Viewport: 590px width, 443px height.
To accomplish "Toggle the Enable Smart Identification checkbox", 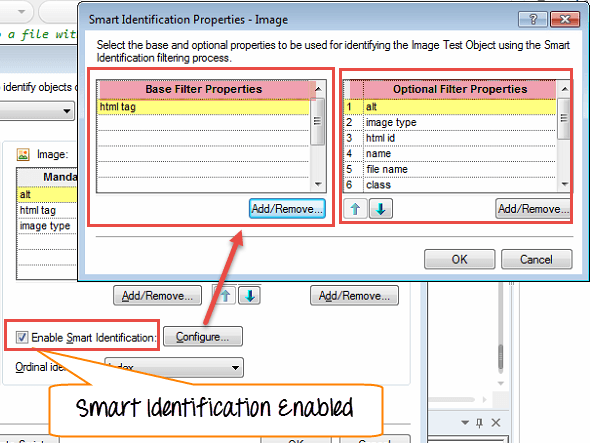I will [x=22, y=337].
